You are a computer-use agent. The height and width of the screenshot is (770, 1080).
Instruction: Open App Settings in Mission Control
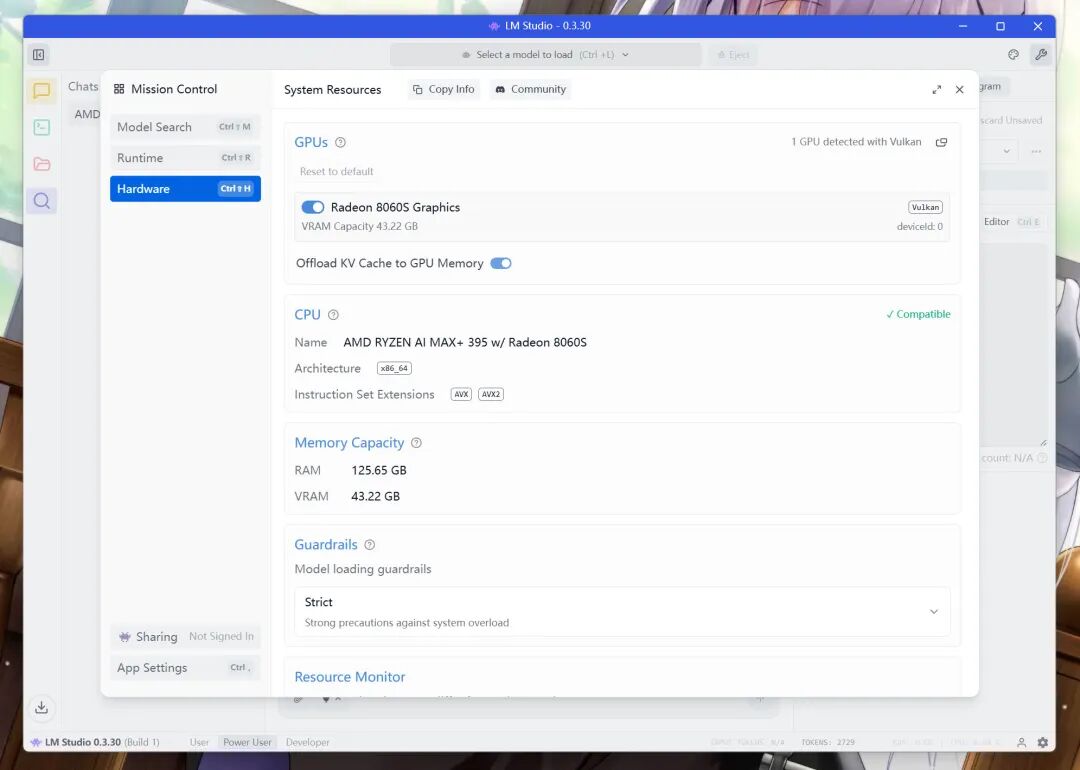[185, 667]
